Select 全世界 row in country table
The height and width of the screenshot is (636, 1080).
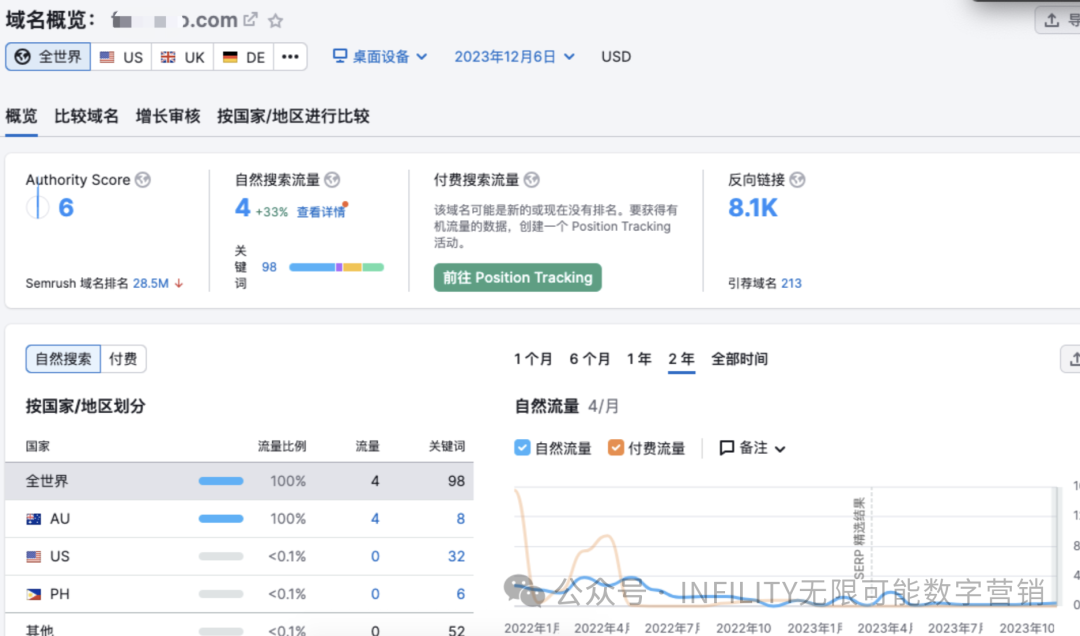click(x=239, y=481)
